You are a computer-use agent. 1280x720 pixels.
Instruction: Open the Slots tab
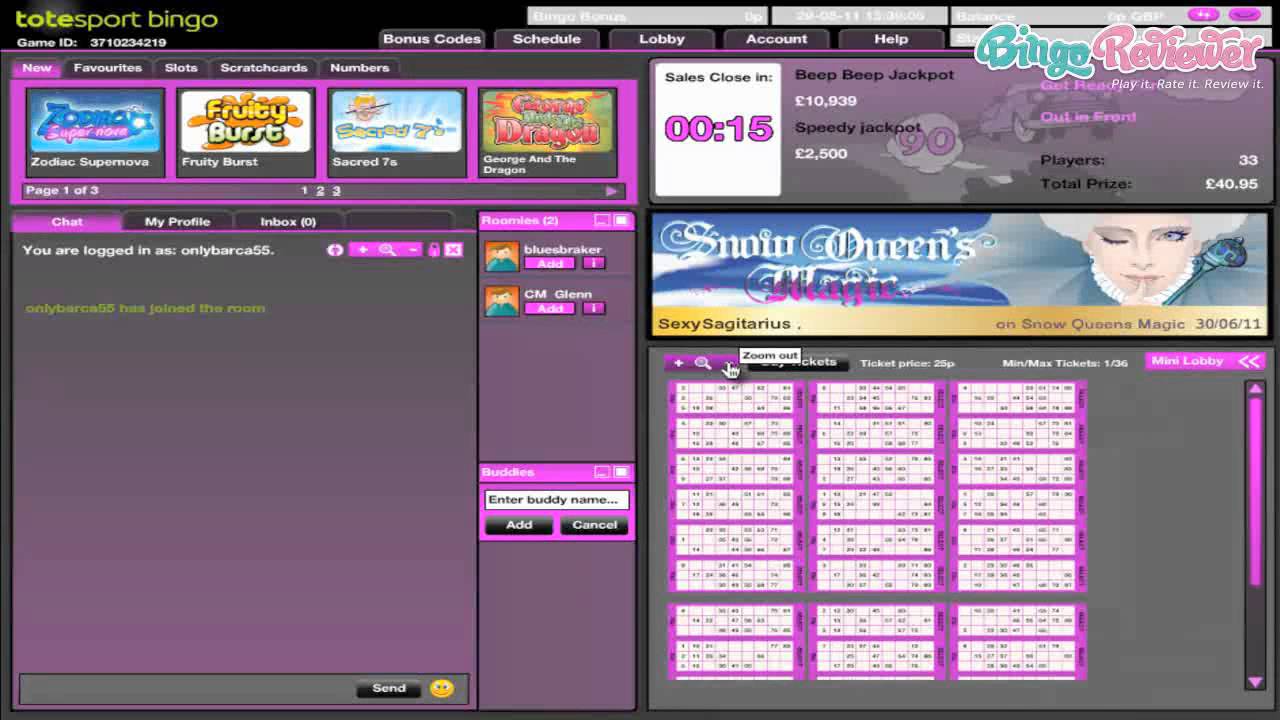point(181,68)
